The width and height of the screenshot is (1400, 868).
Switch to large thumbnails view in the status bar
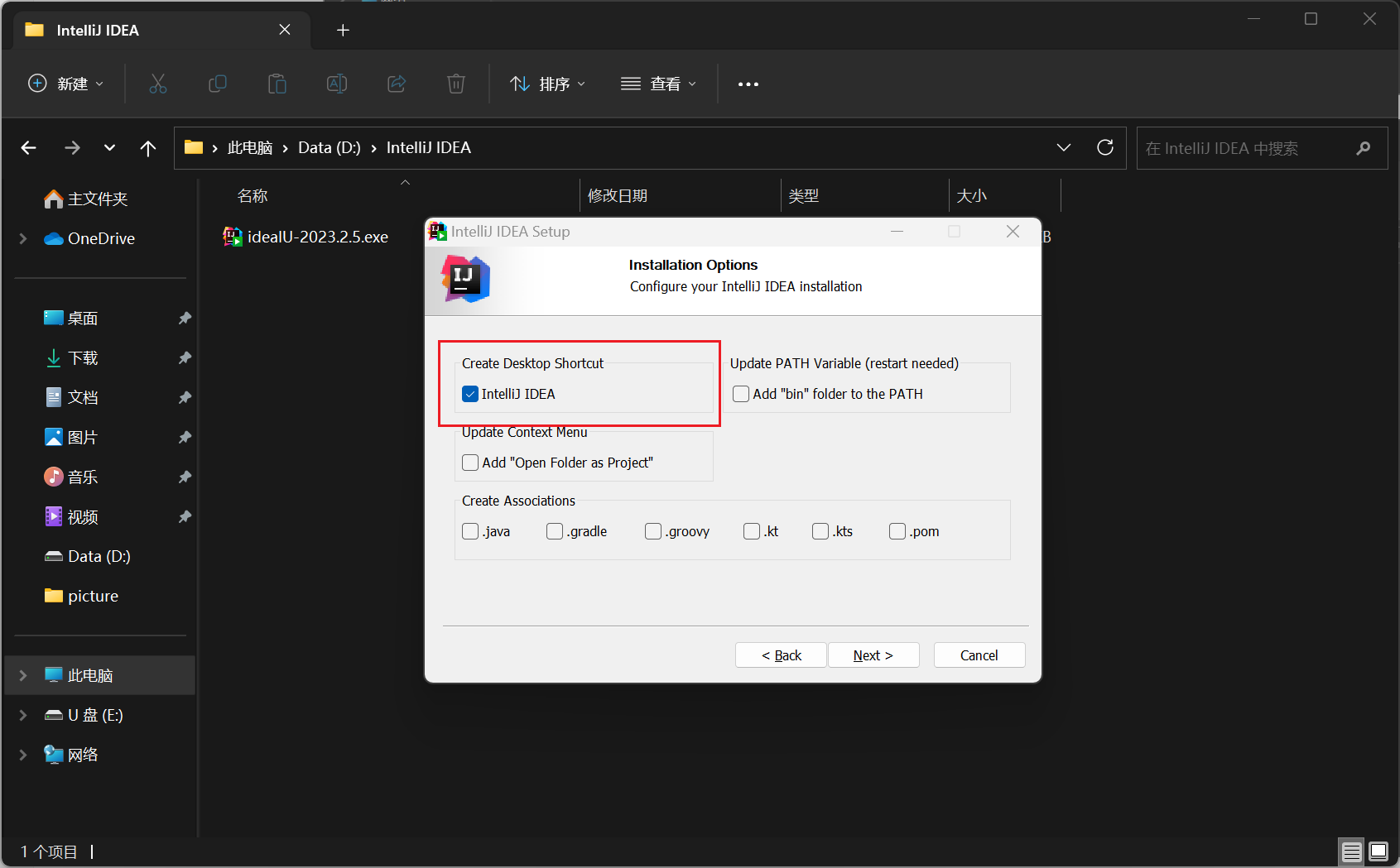[x=1378, y=851]
